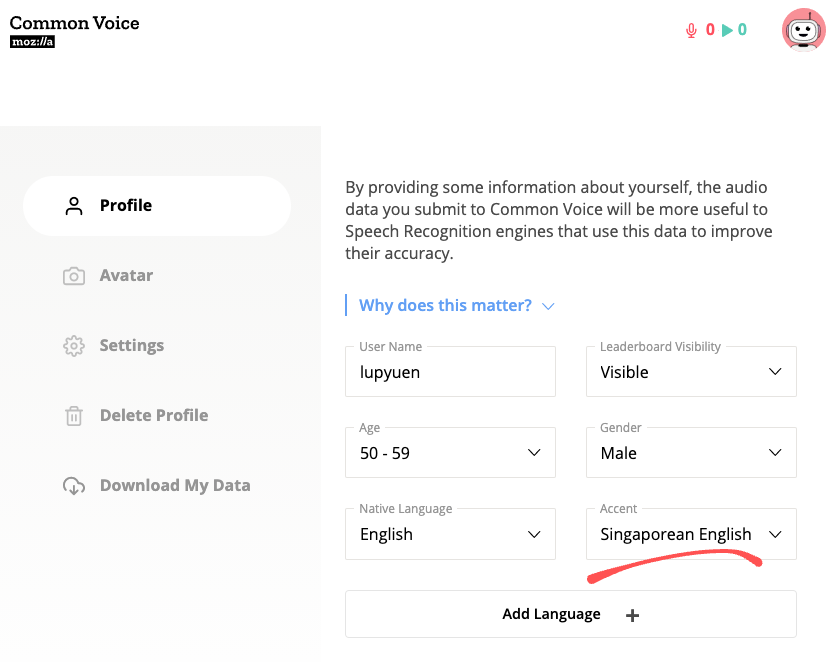Viewport: 837px width, 662px height.
Task: Open the robot avatar user menu
Action: point(803,30)
